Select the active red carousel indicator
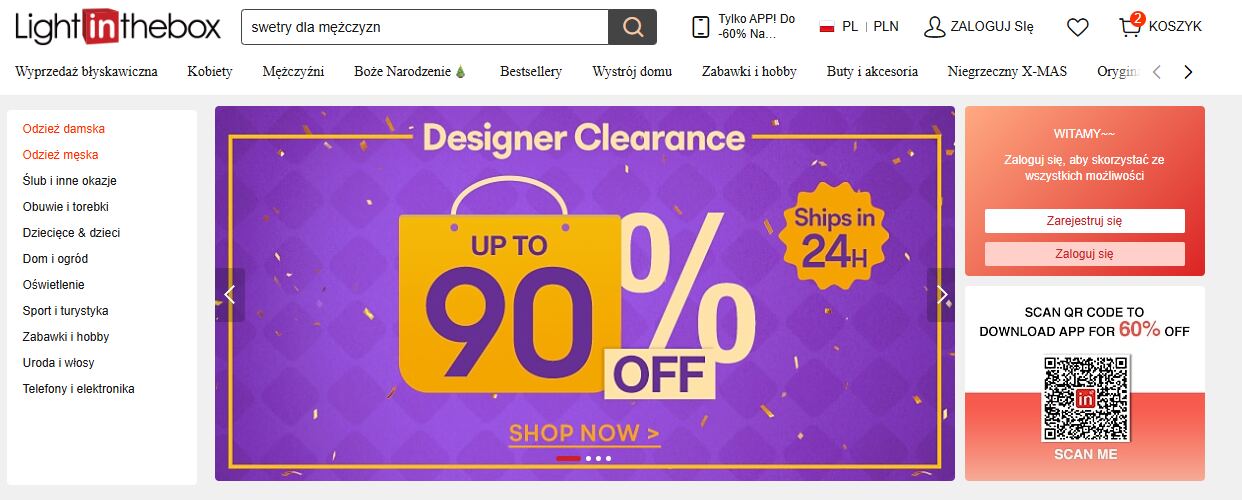 tap(568, 458)
